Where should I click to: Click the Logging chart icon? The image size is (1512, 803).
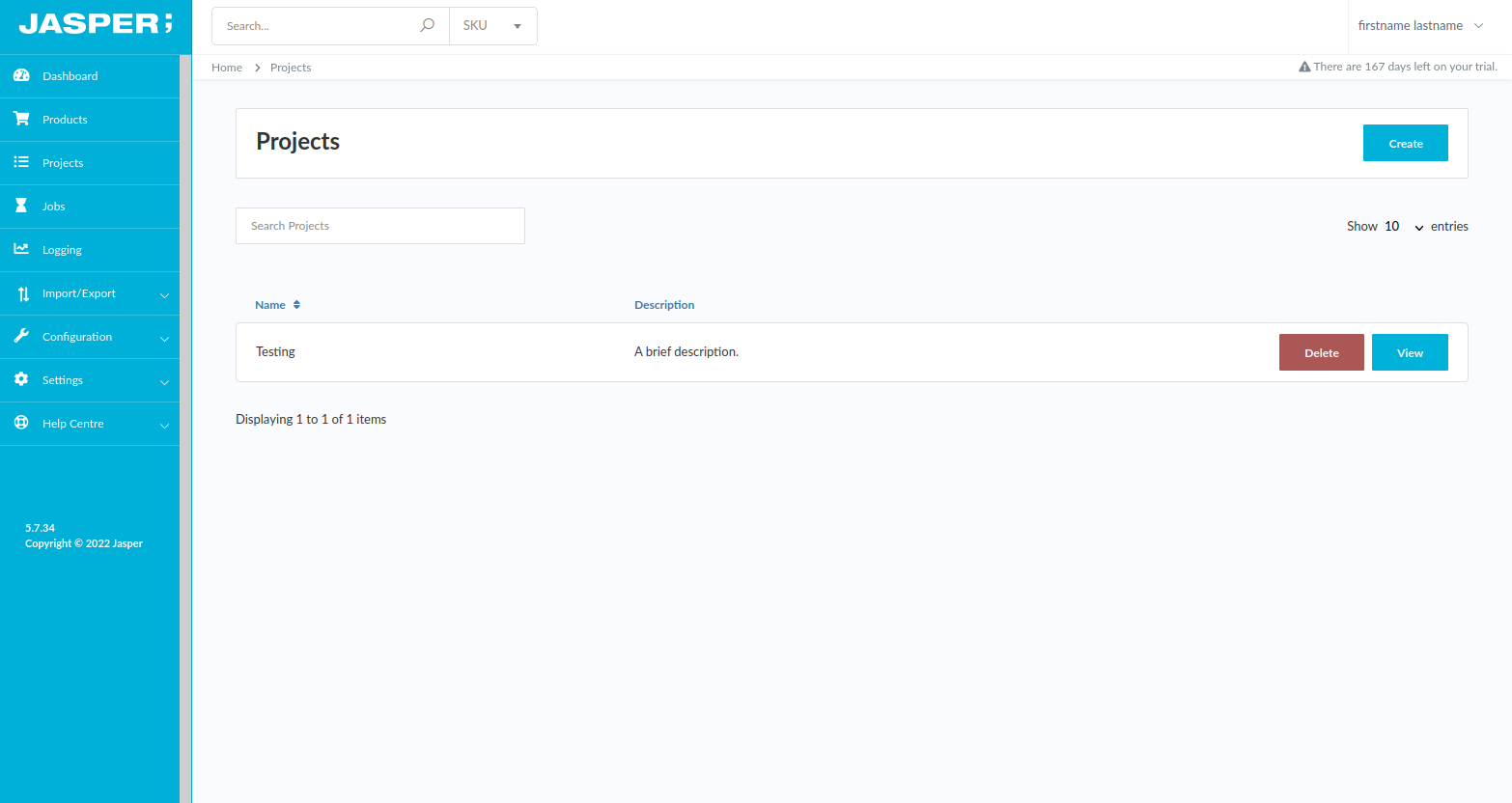point(21,249)
